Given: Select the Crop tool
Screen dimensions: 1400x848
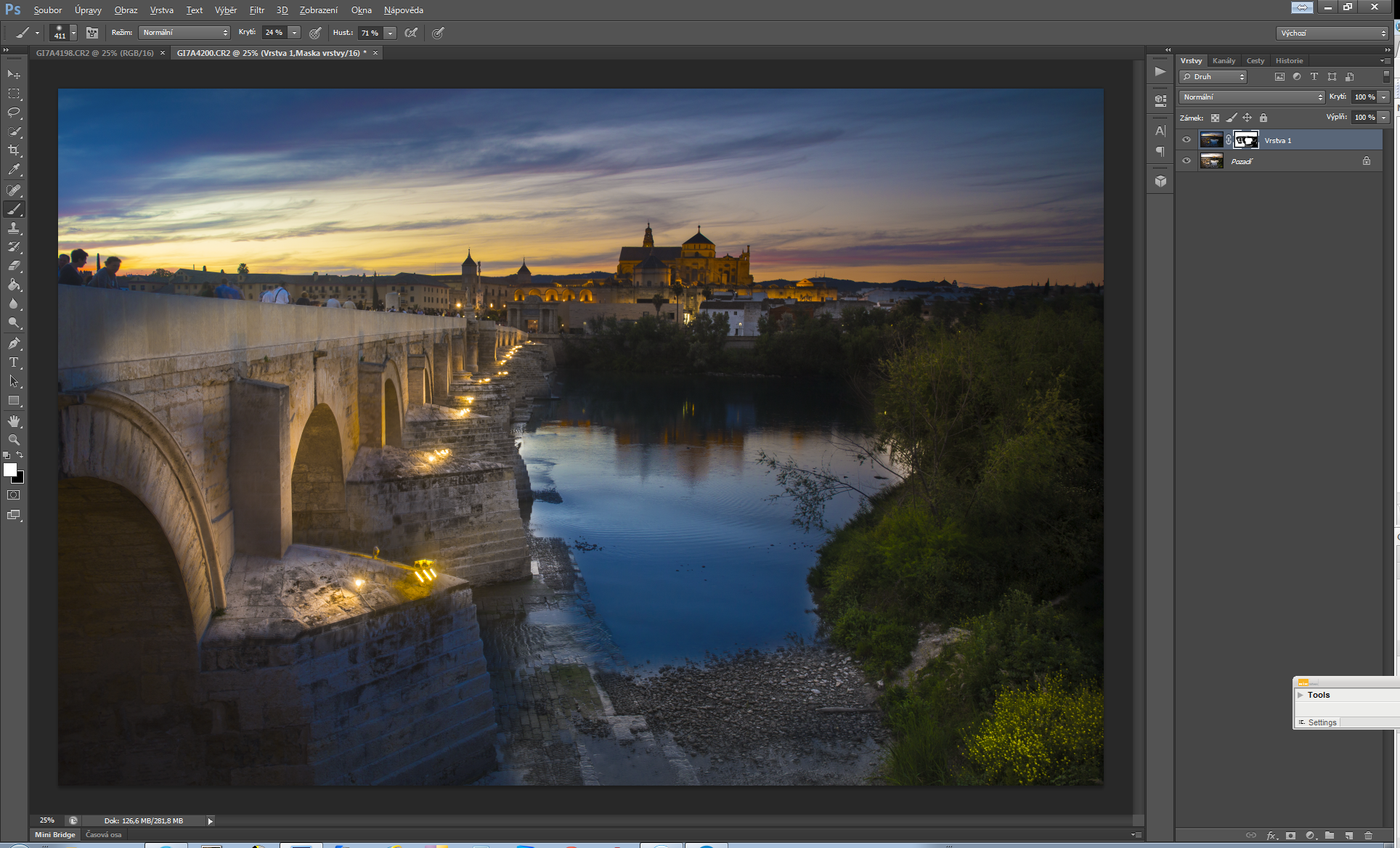Looking at the screenshot, I should click(x=14, y=150).
